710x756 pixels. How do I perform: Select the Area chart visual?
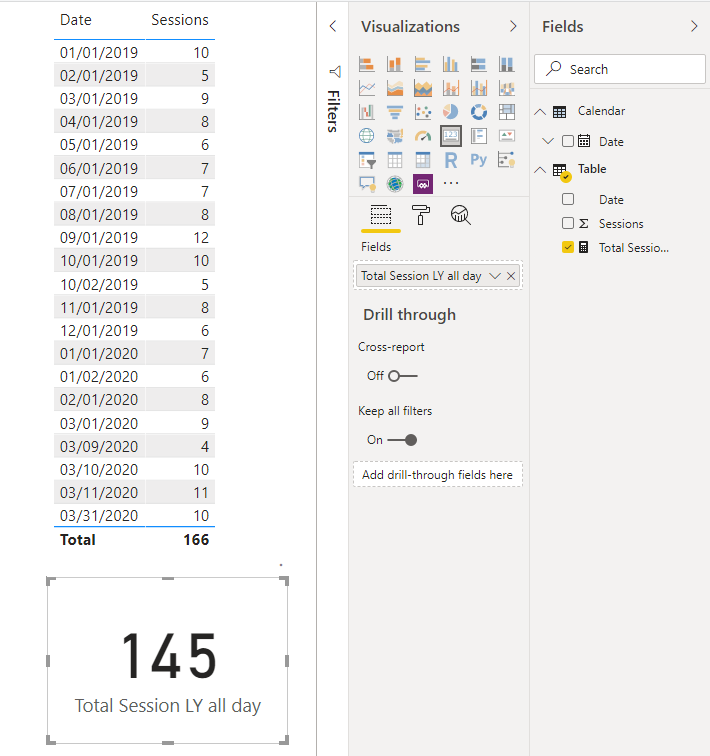395,88
